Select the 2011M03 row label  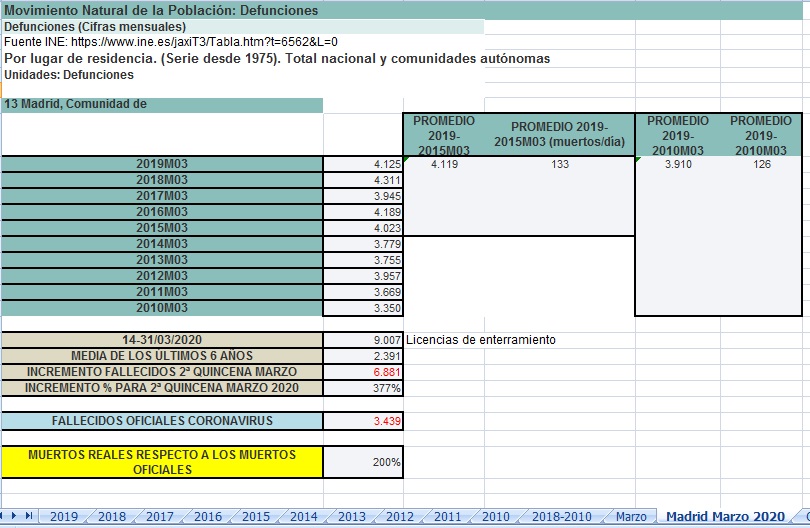pyautogui.click(x=162, y=292)
